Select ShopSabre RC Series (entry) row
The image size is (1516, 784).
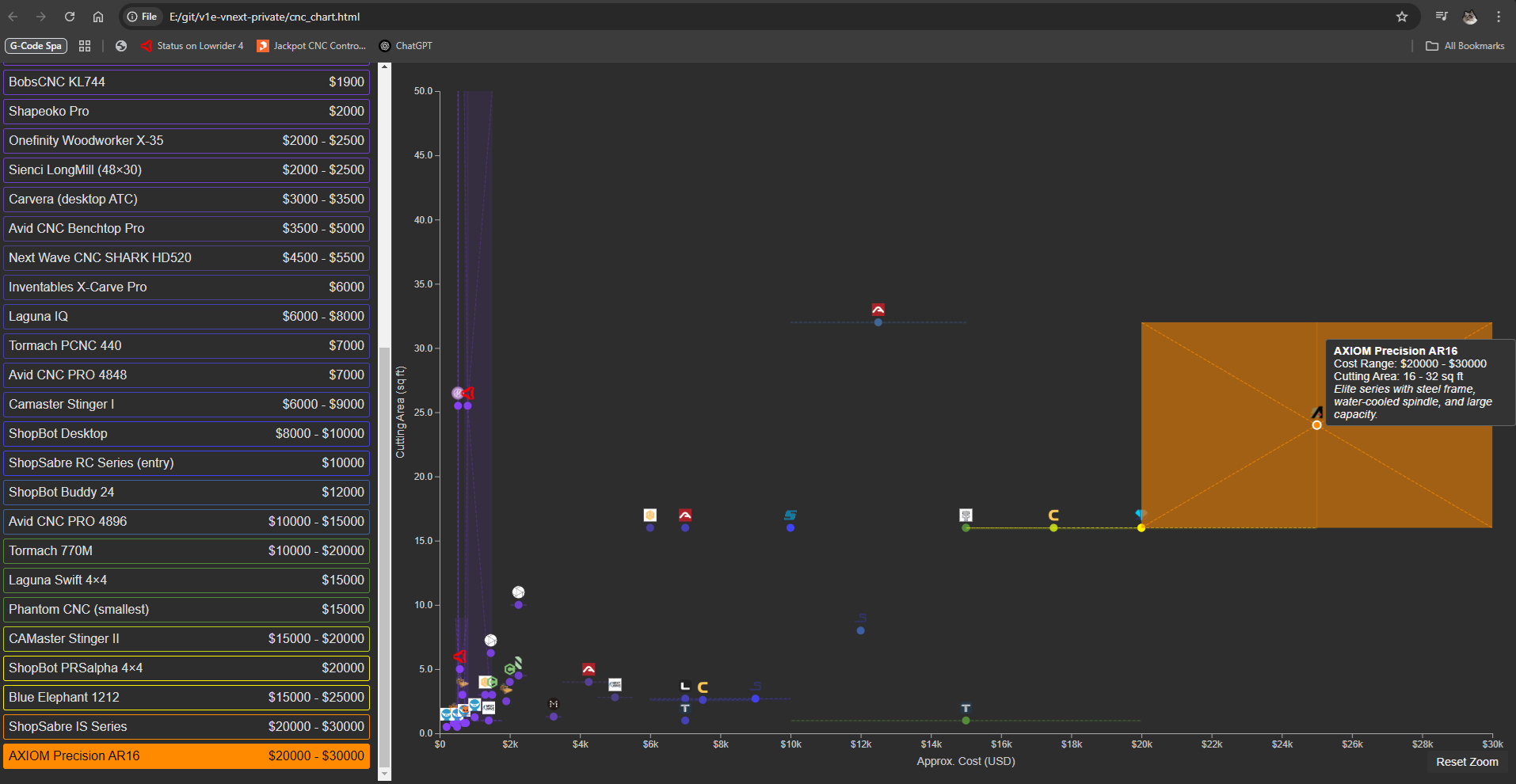pos(186,462)
